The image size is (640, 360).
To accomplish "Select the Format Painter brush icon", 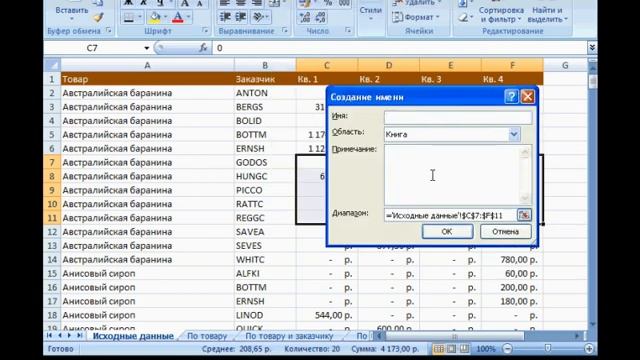I will (x=98, y=18).
